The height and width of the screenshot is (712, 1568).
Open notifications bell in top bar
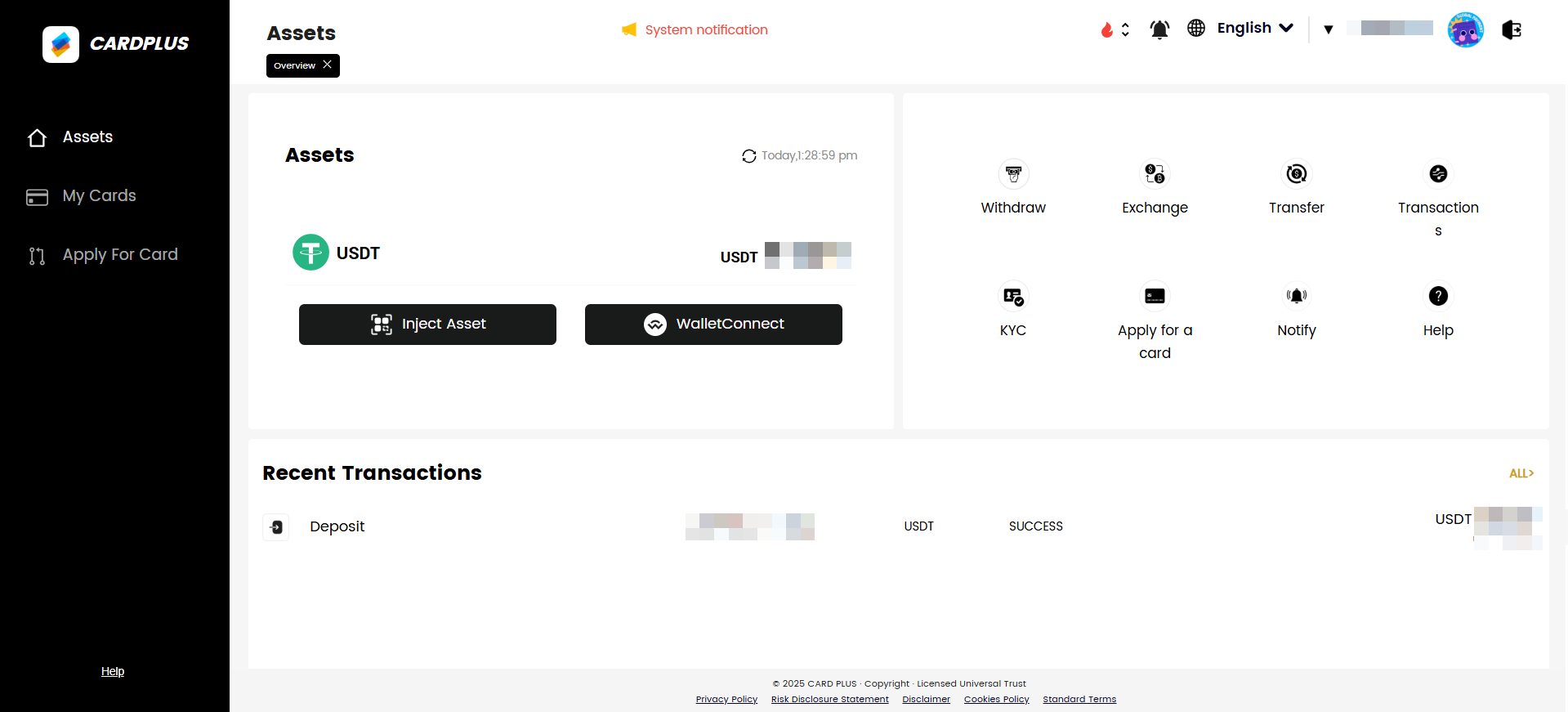pyautogui.click(x=1159, y=30)
